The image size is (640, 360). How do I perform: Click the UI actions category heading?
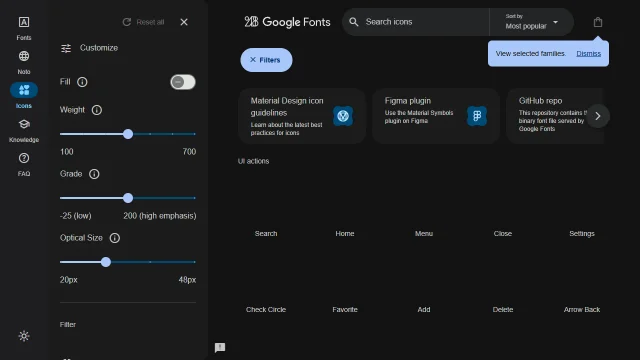(253, 161)
